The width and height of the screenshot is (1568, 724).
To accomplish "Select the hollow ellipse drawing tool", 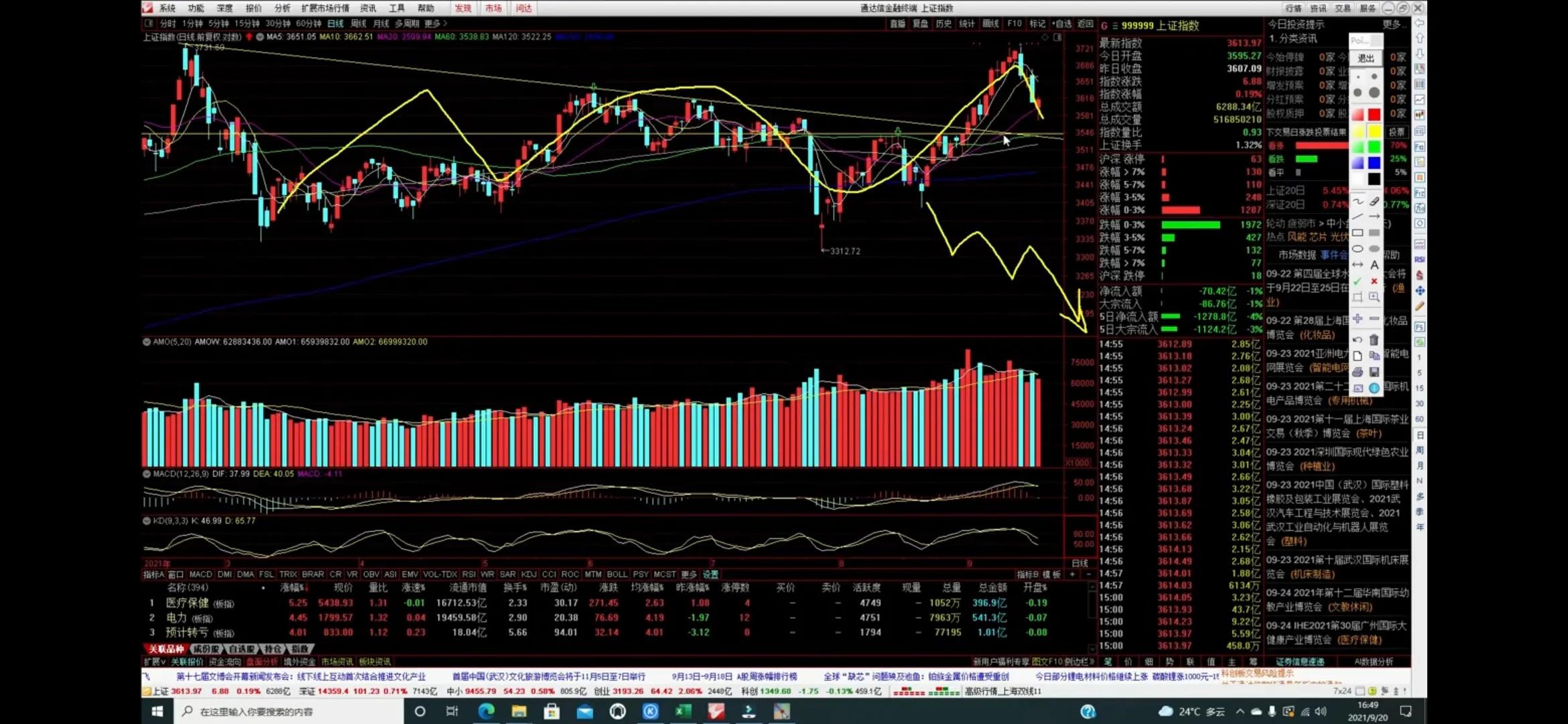I will (x=1358, y=249).
